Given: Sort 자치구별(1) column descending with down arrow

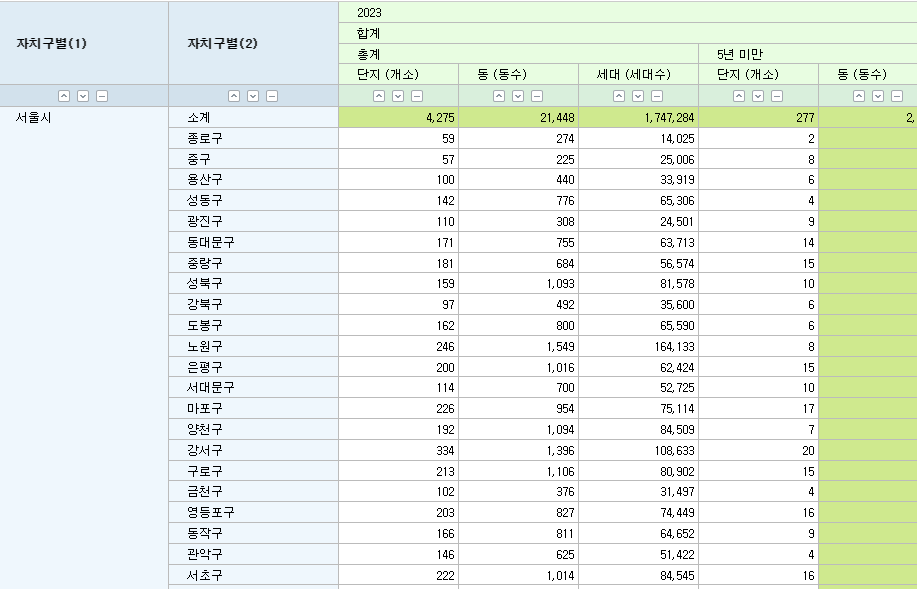Looking at the screenshot, I should [x=83, y=96].
